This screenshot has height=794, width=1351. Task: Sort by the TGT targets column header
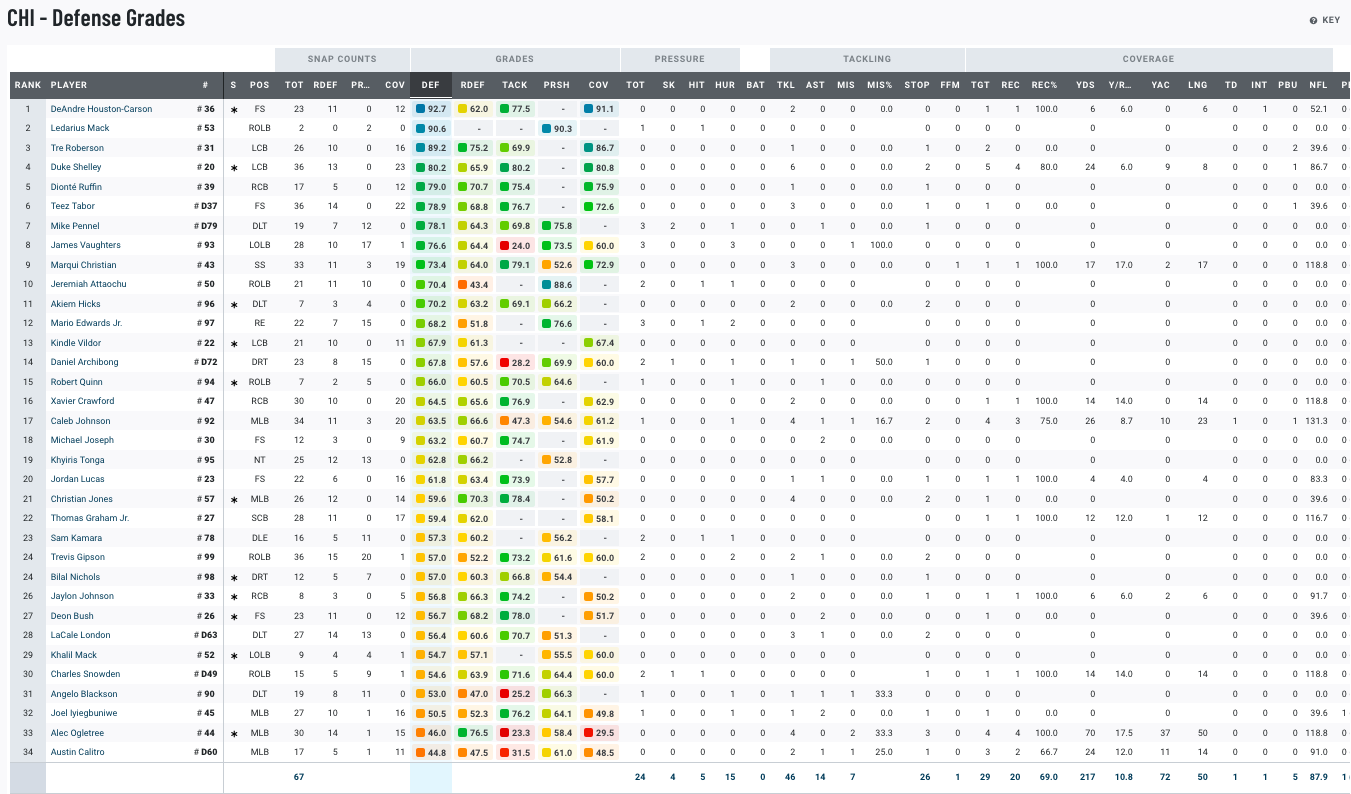coord(980,85)
